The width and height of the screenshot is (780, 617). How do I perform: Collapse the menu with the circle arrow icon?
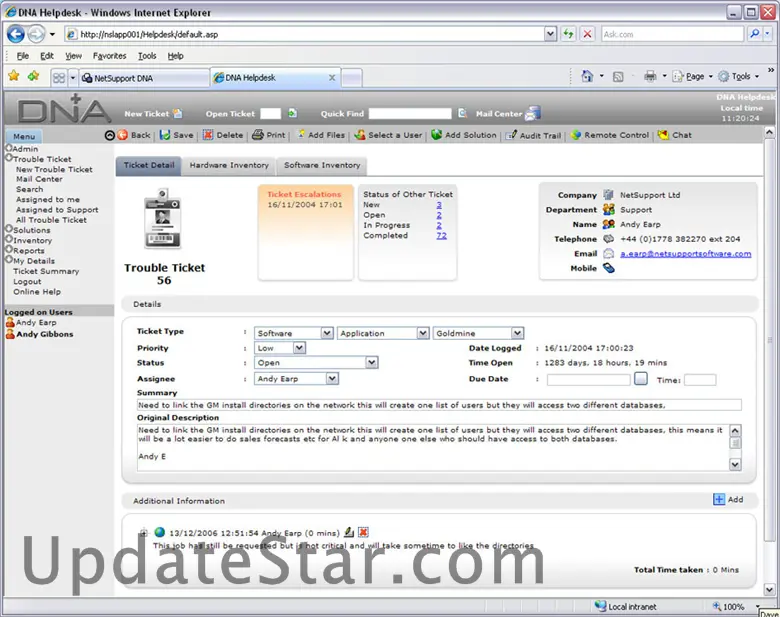pos(110,135)
